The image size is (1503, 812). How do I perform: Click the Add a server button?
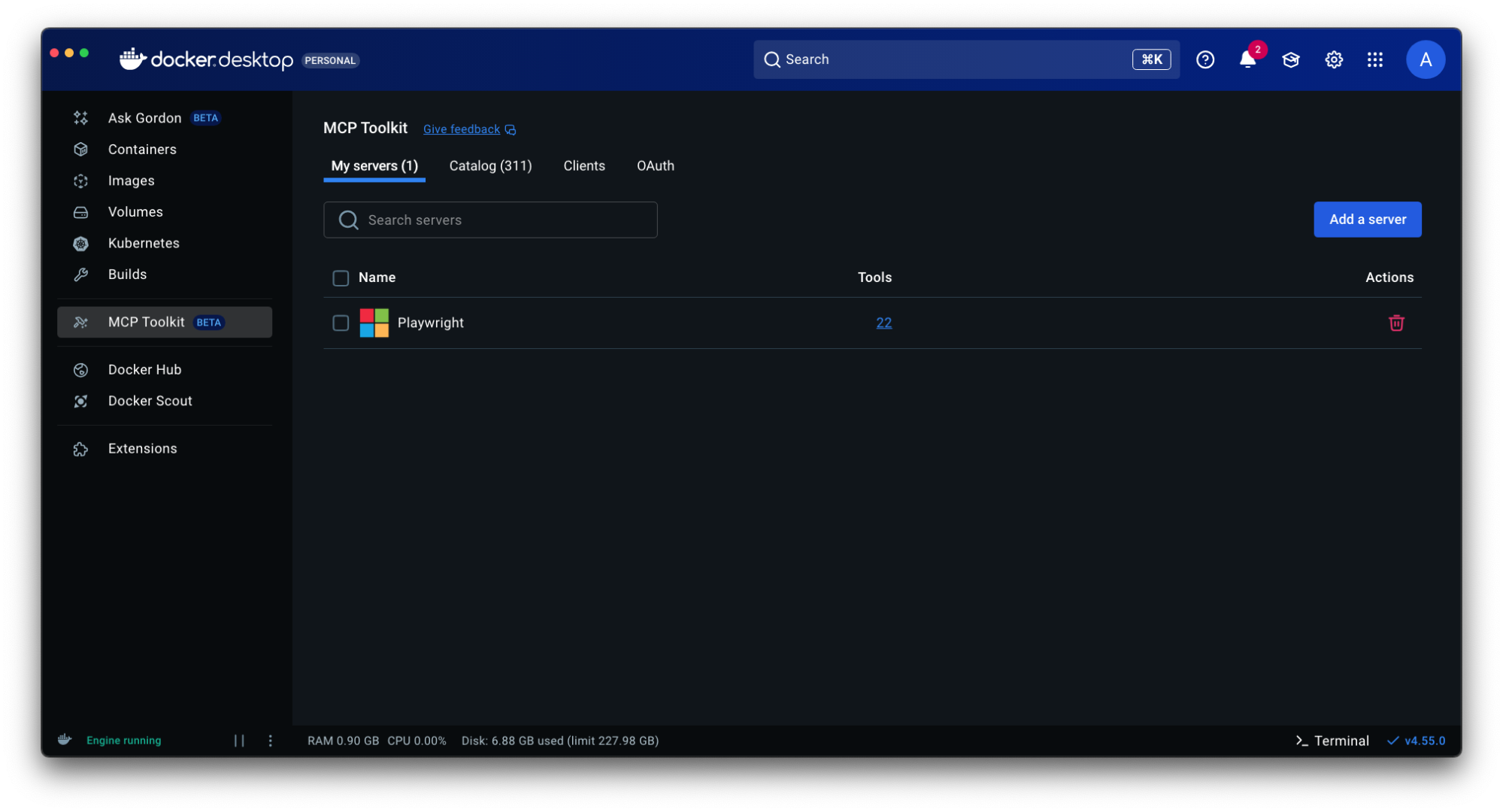coord(1367,220)
